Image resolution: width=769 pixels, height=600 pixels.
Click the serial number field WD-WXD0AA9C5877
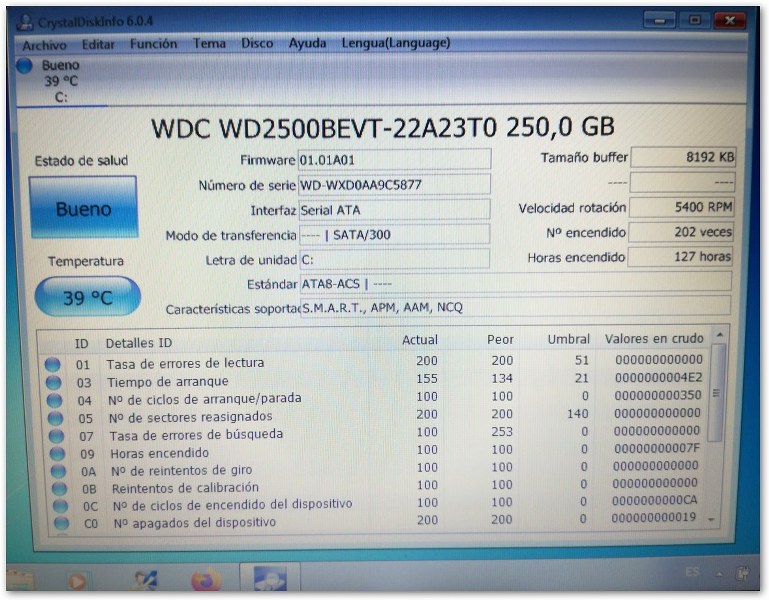[x=394, y=184]
